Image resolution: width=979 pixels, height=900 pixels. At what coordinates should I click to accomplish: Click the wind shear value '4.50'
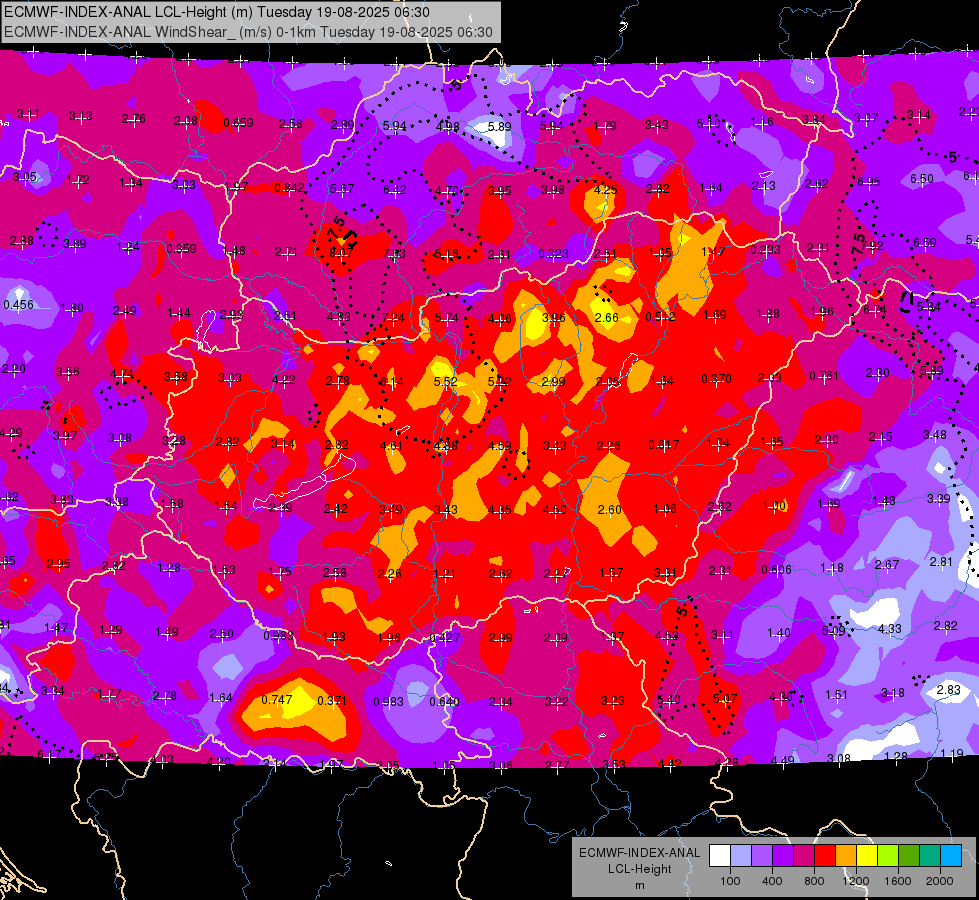pos(554,509)
